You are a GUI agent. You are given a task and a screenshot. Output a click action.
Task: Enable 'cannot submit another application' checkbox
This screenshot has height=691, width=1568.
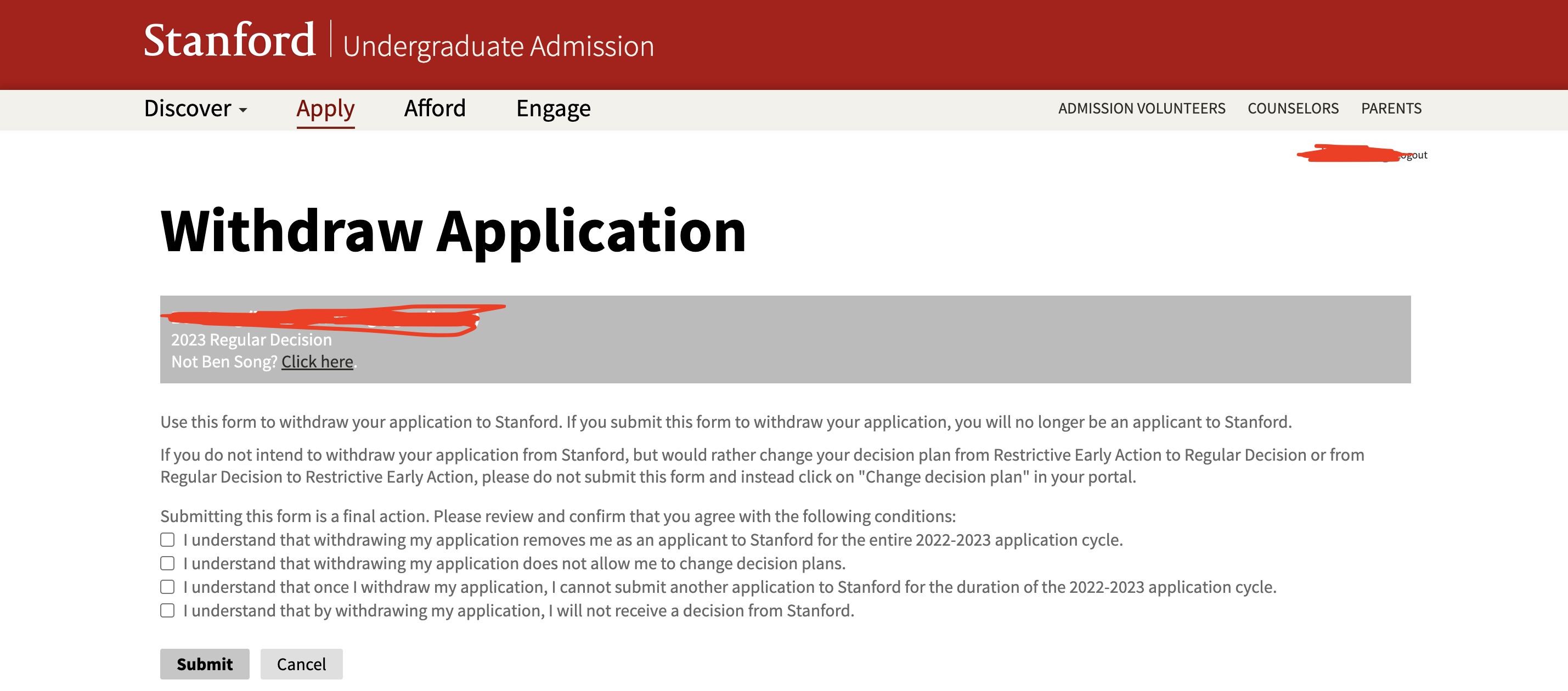pos(167,587)
